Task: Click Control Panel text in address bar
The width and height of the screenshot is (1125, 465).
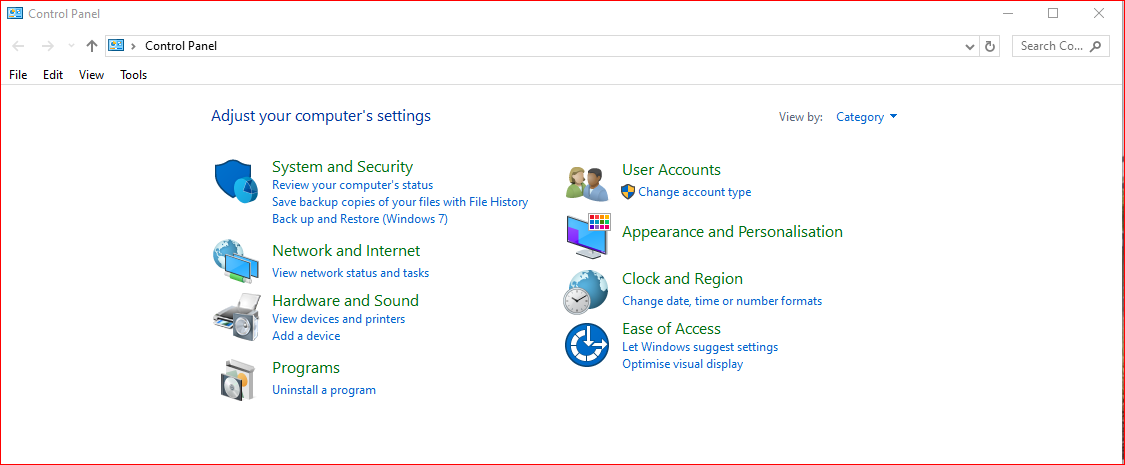Action: tap(181, 46)
